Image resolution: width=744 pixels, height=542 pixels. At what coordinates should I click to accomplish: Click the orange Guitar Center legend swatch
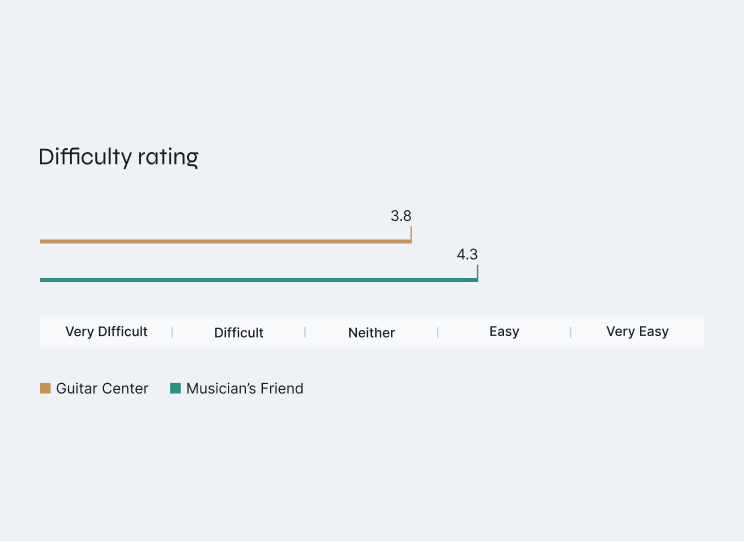45,389
